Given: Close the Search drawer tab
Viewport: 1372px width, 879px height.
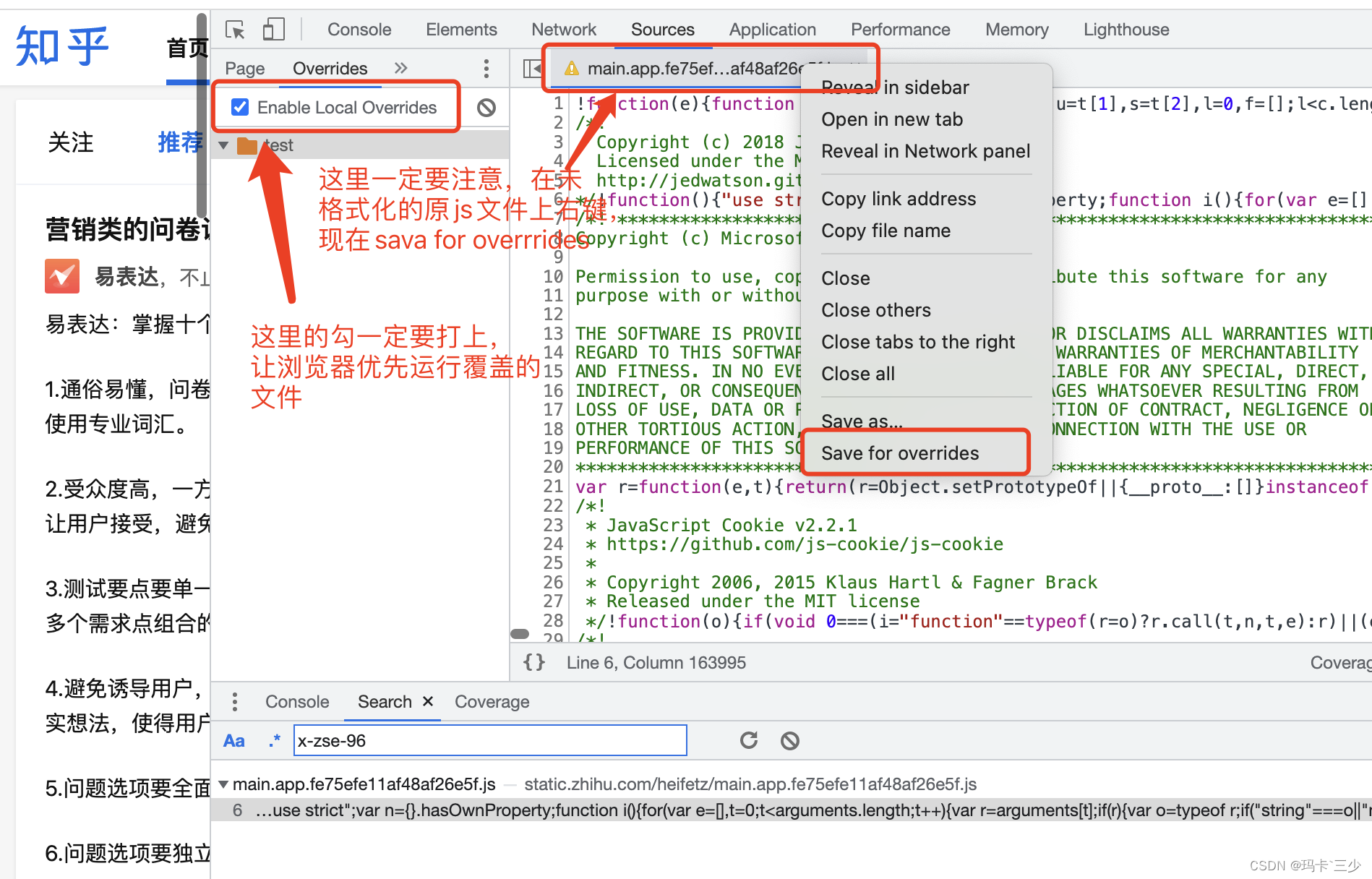Looking at the screenshot, I should pos(428,701).
